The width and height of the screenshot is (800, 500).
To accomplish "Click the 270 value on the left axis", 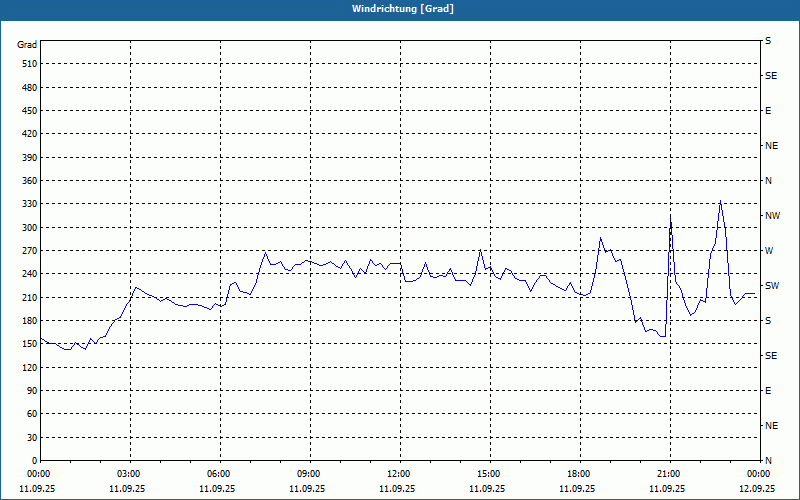I will pos(30,251).
